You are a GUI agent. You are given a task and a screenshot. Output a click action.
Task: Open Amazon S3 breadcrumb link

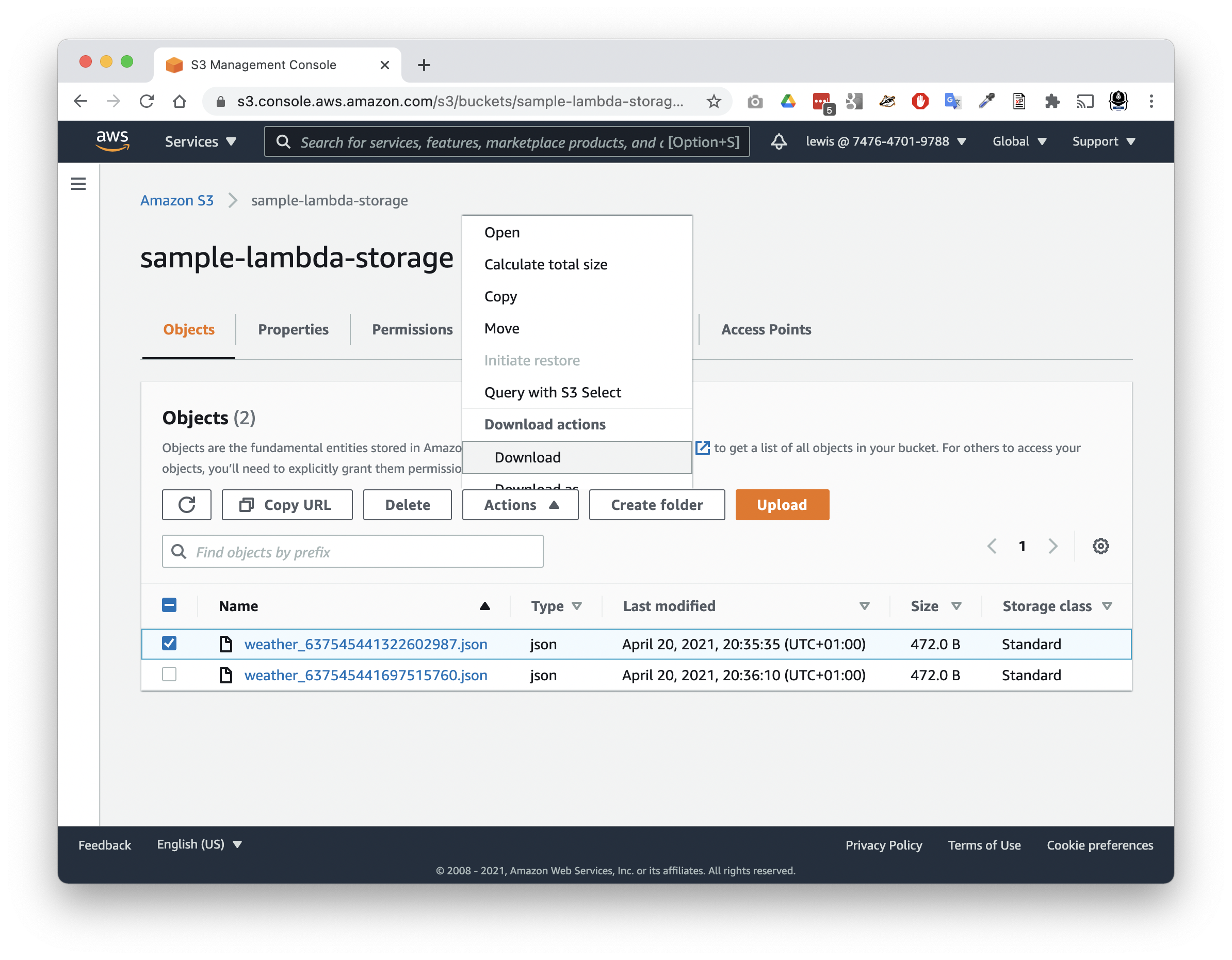click(176, 200)
